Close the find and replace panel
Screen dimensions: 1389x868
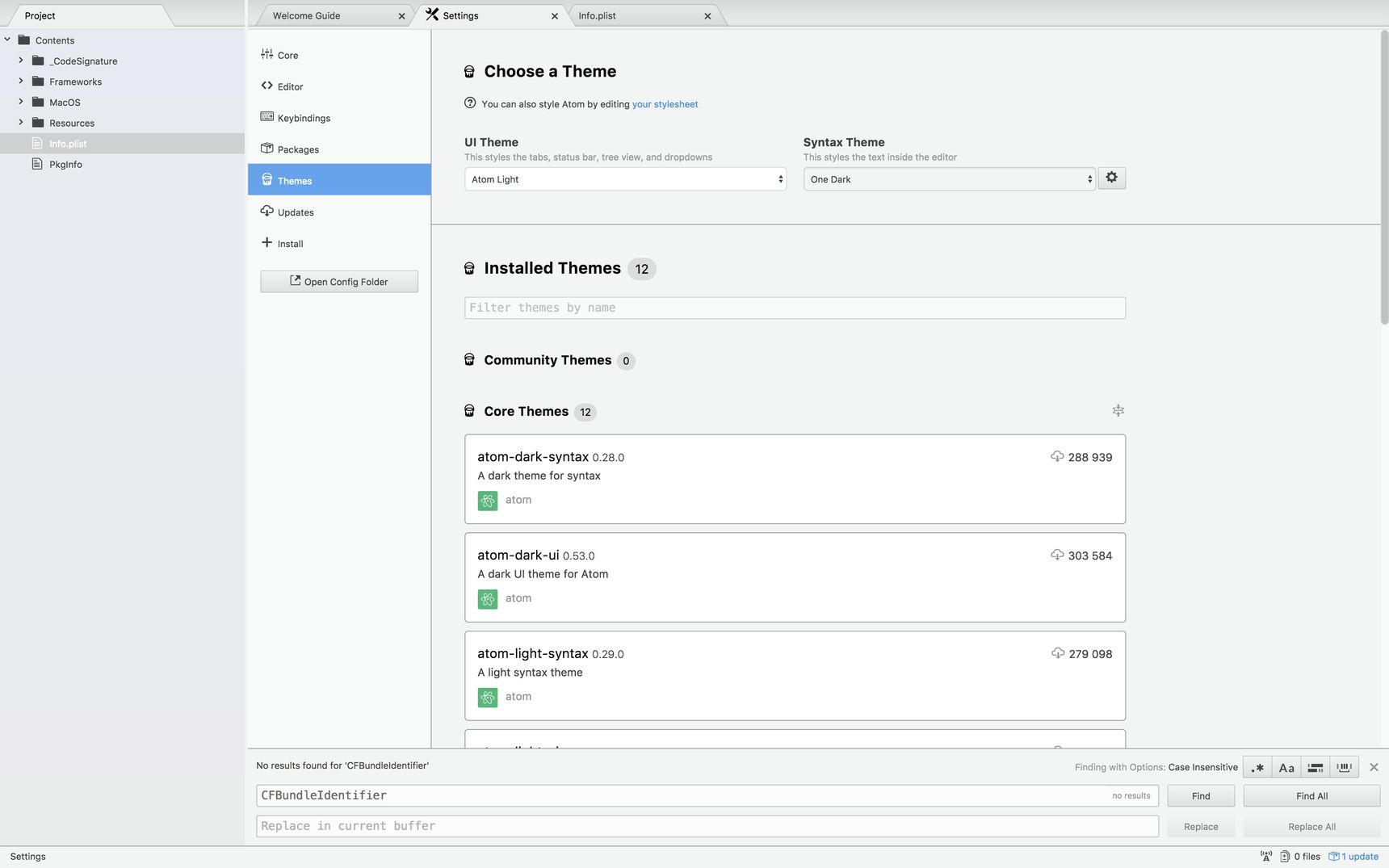(x=1374, y=767)
